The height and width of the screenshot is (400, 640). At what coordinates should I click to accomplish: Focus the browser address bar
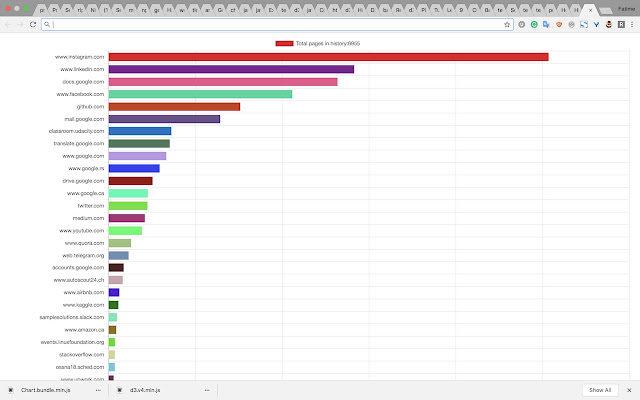pos(278,24)
